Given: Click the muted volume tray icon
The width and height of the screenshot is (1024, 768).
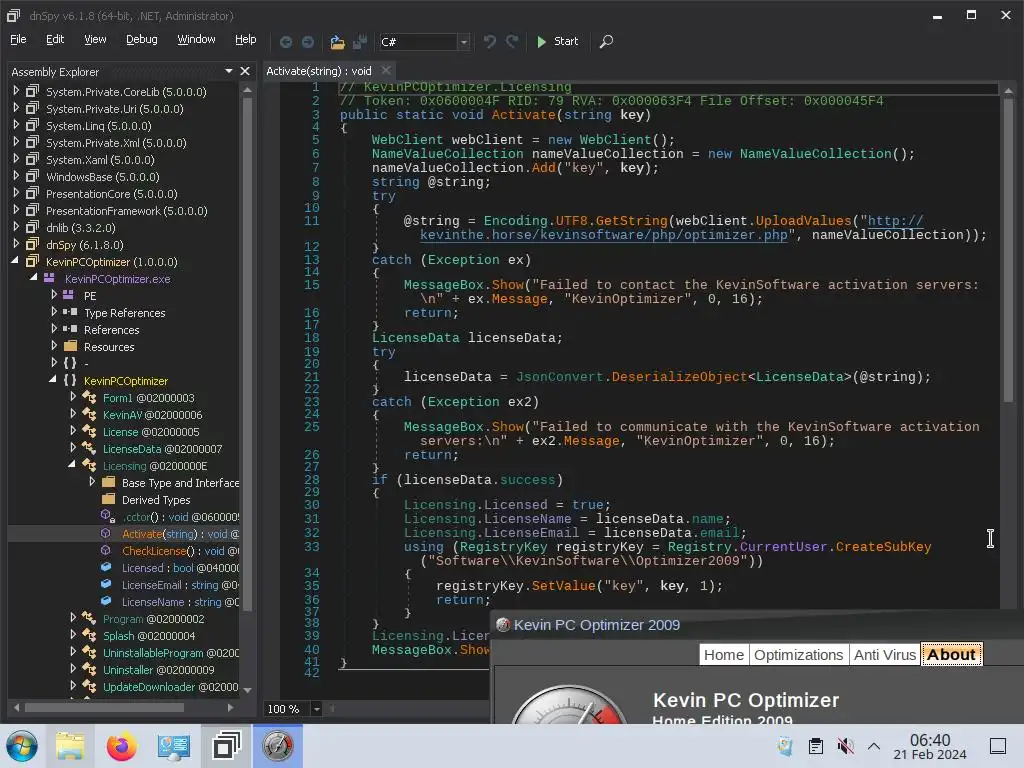Looking at the screenshot, I should pyautogui.click(x=845, y=746).
